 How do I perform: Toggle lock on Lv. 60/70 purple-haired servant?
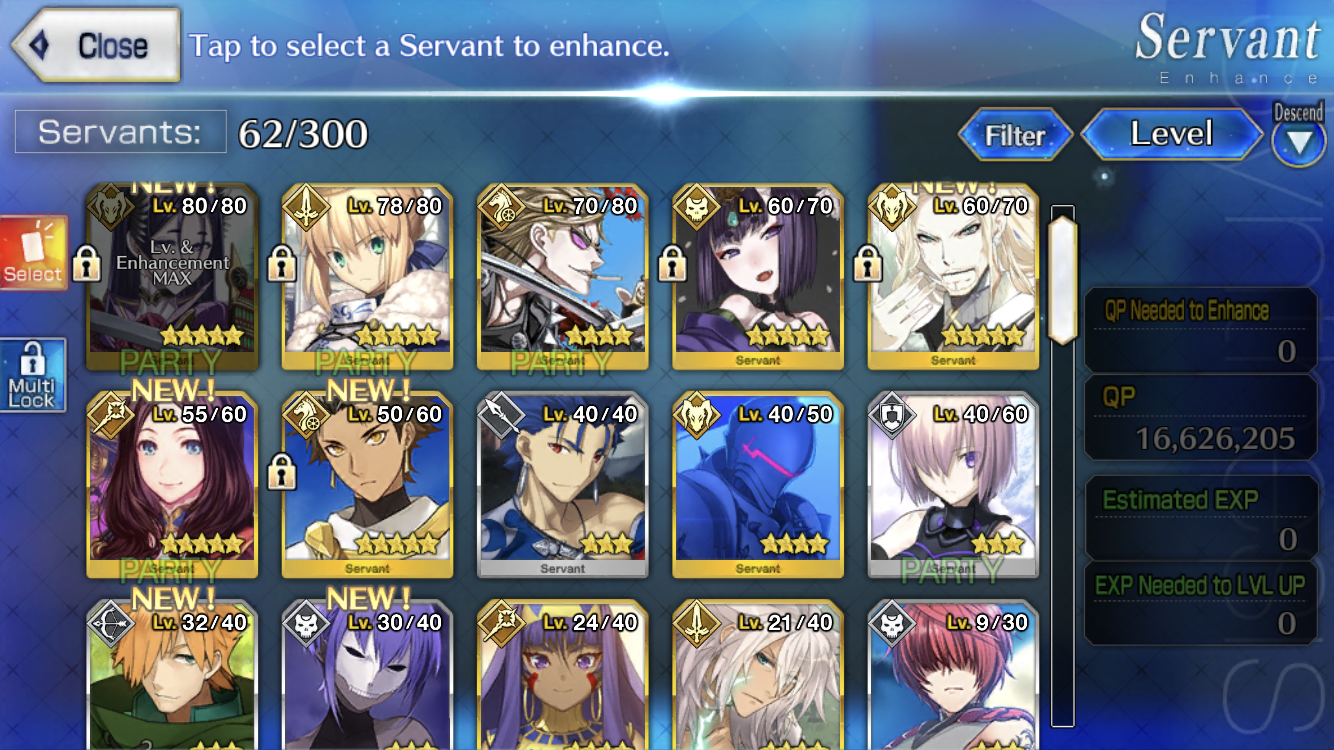tap(673, 266)
